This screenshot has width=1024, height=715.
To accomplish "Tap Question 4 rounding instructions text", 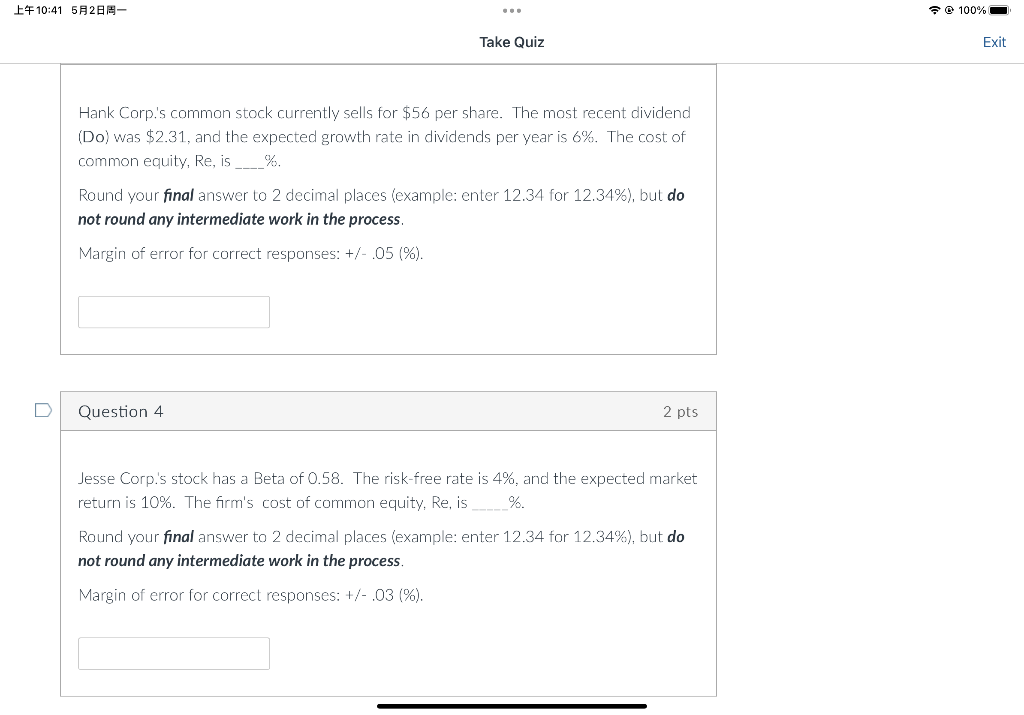I will (x=381, y=548).
